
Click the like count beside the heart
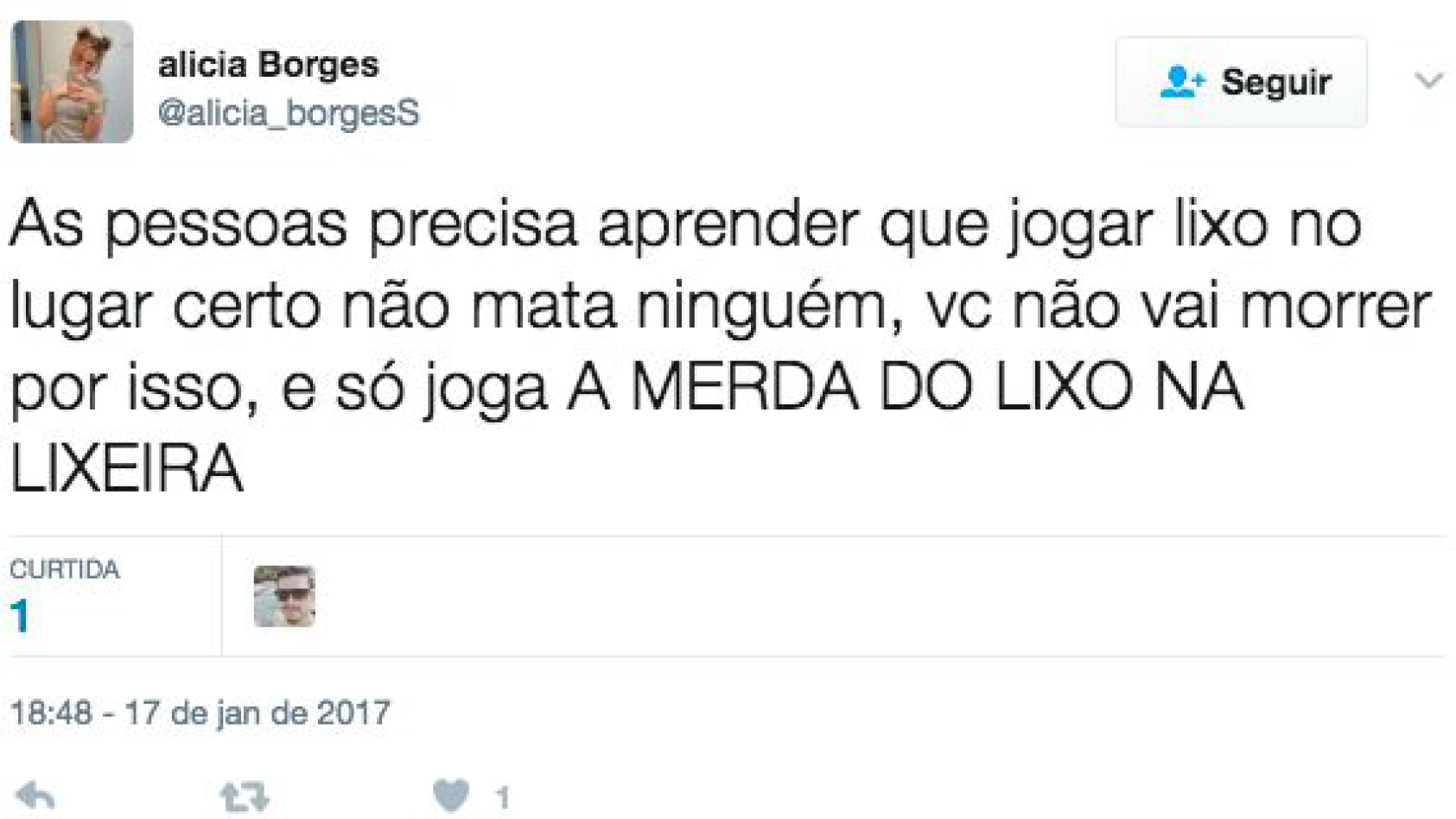click(x=503, y=797)
